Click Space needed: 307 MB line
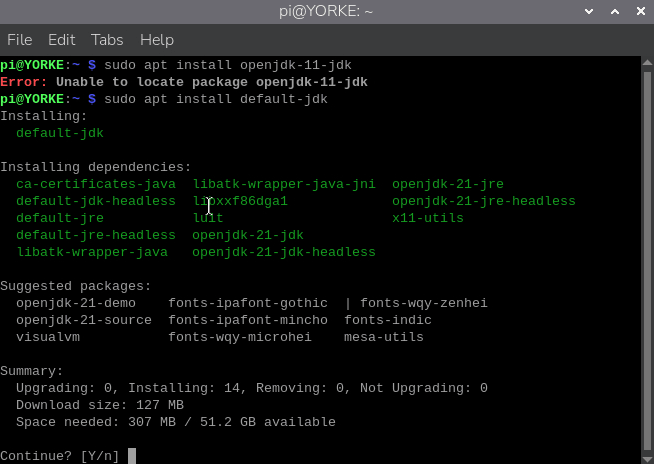The image size is (654, 464). [x=176, y=422]
